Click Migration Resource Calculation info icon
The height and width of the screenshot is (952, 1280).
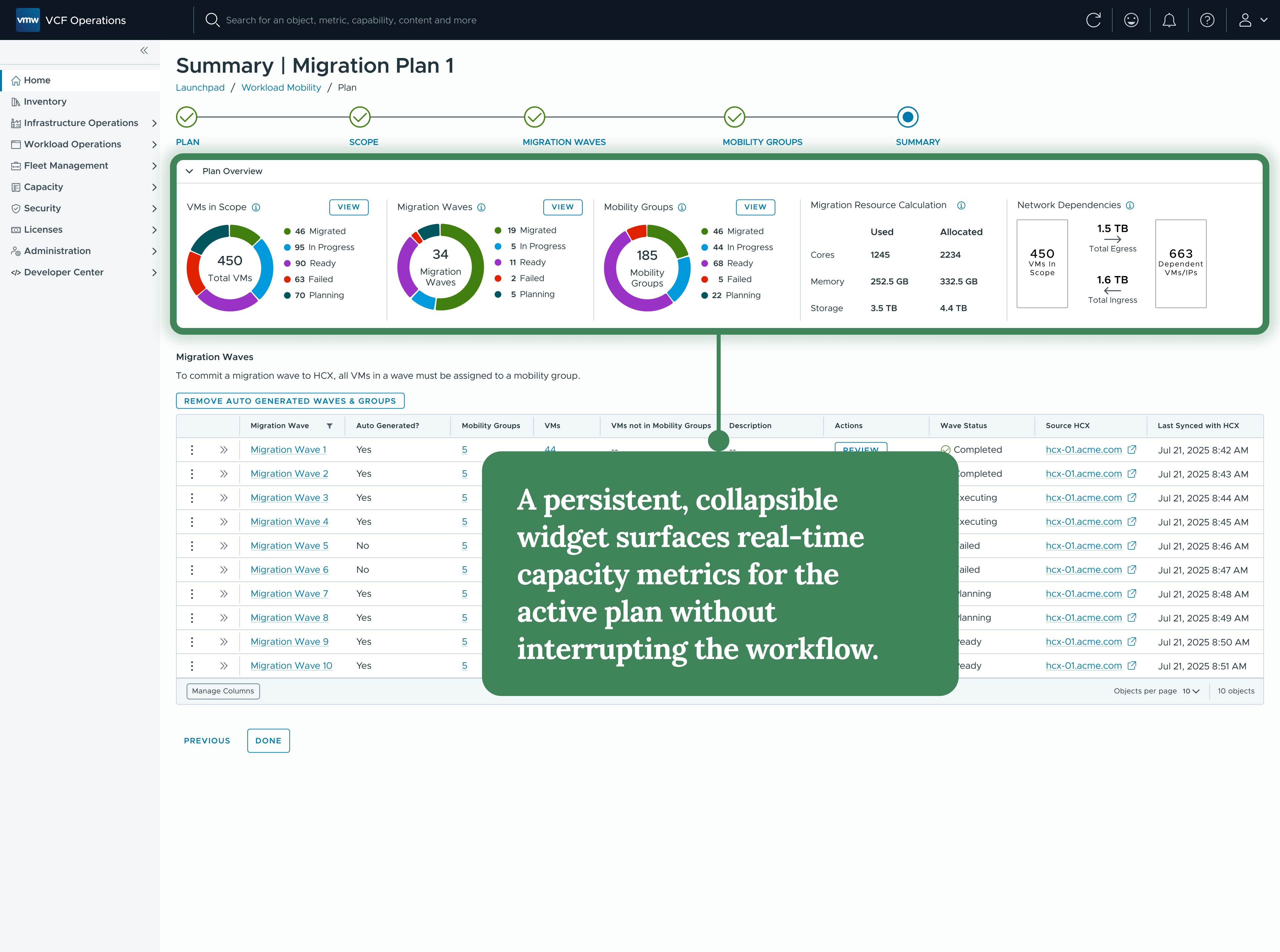(961, 205)
